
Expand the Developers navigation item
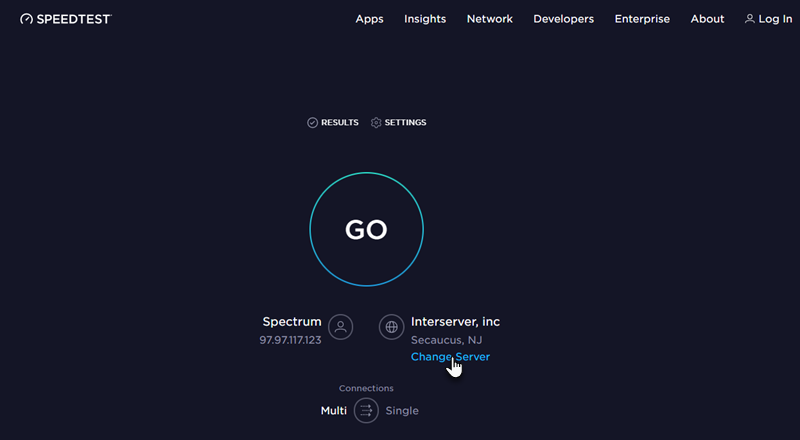[563, 19]
